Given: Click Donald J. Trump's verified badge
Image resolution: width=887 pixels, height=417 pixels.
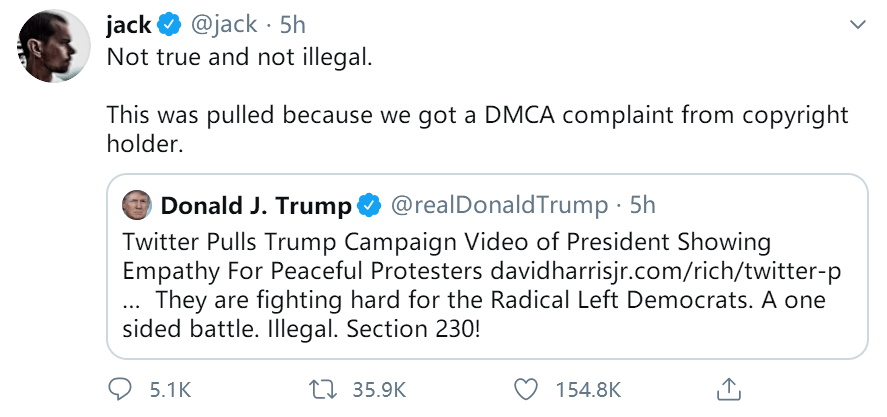Looking at the screenshot, I should coord(370,206).
